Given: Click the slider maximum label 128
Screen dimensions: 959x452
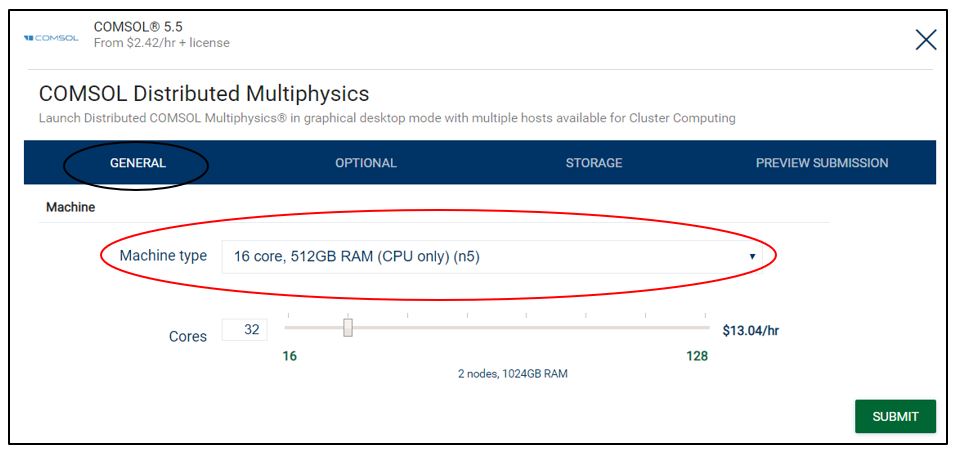Looking at the screenshot, I should [x=697, y=356].
